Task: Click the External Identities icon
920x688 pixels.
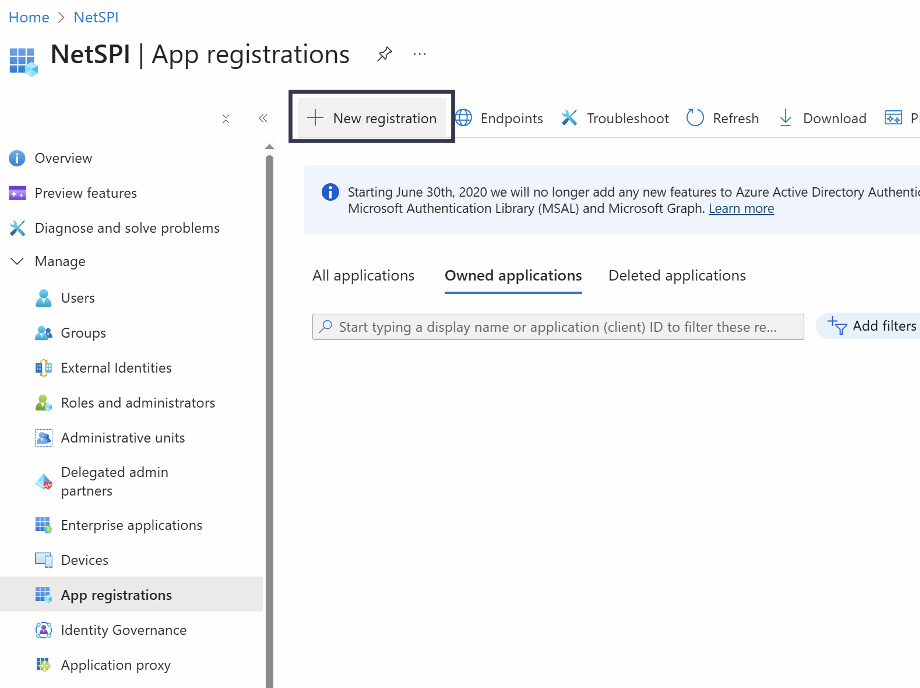Action: (x=43, y=368)
